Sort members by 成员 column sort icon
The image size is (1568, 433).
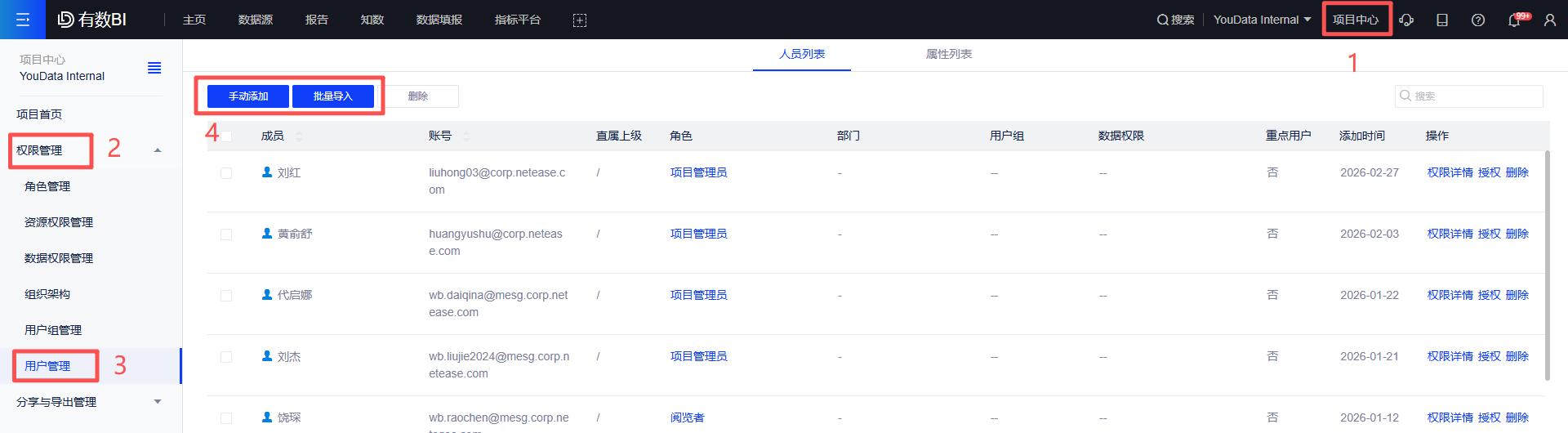tap(299, 136)
